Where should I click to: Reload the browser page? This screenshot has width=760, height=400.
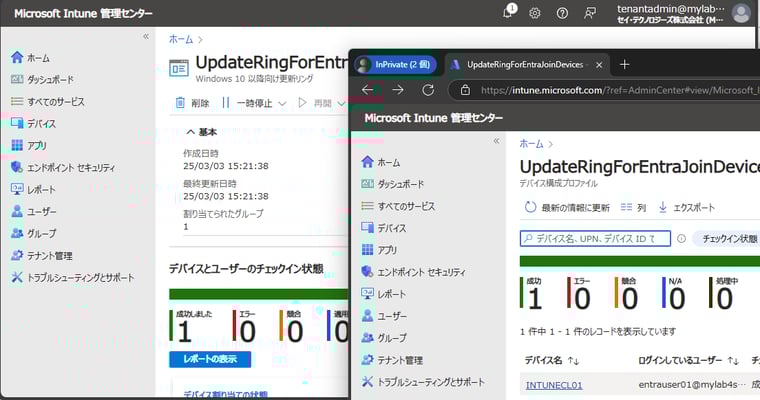[428, 90]
